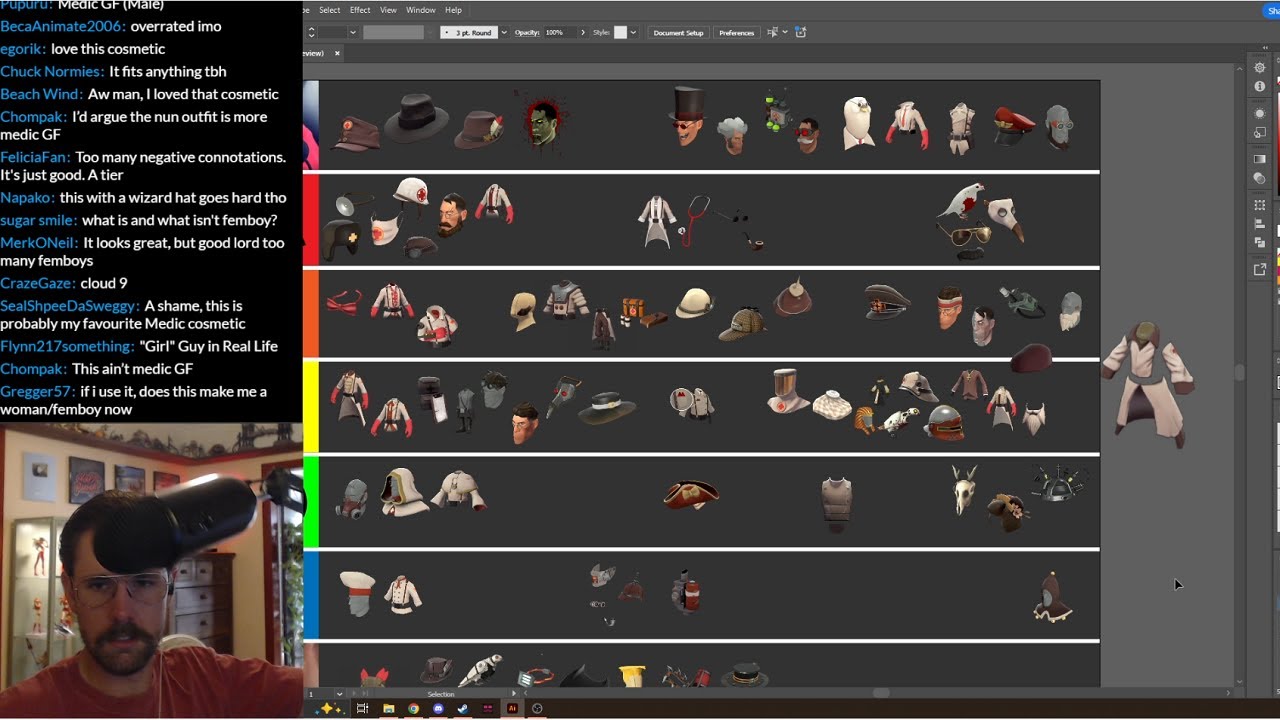The height and width of the screenshot is (720, 1280).
Task: Open the Gradient panel icon
Action: (x=1259, y=159)
